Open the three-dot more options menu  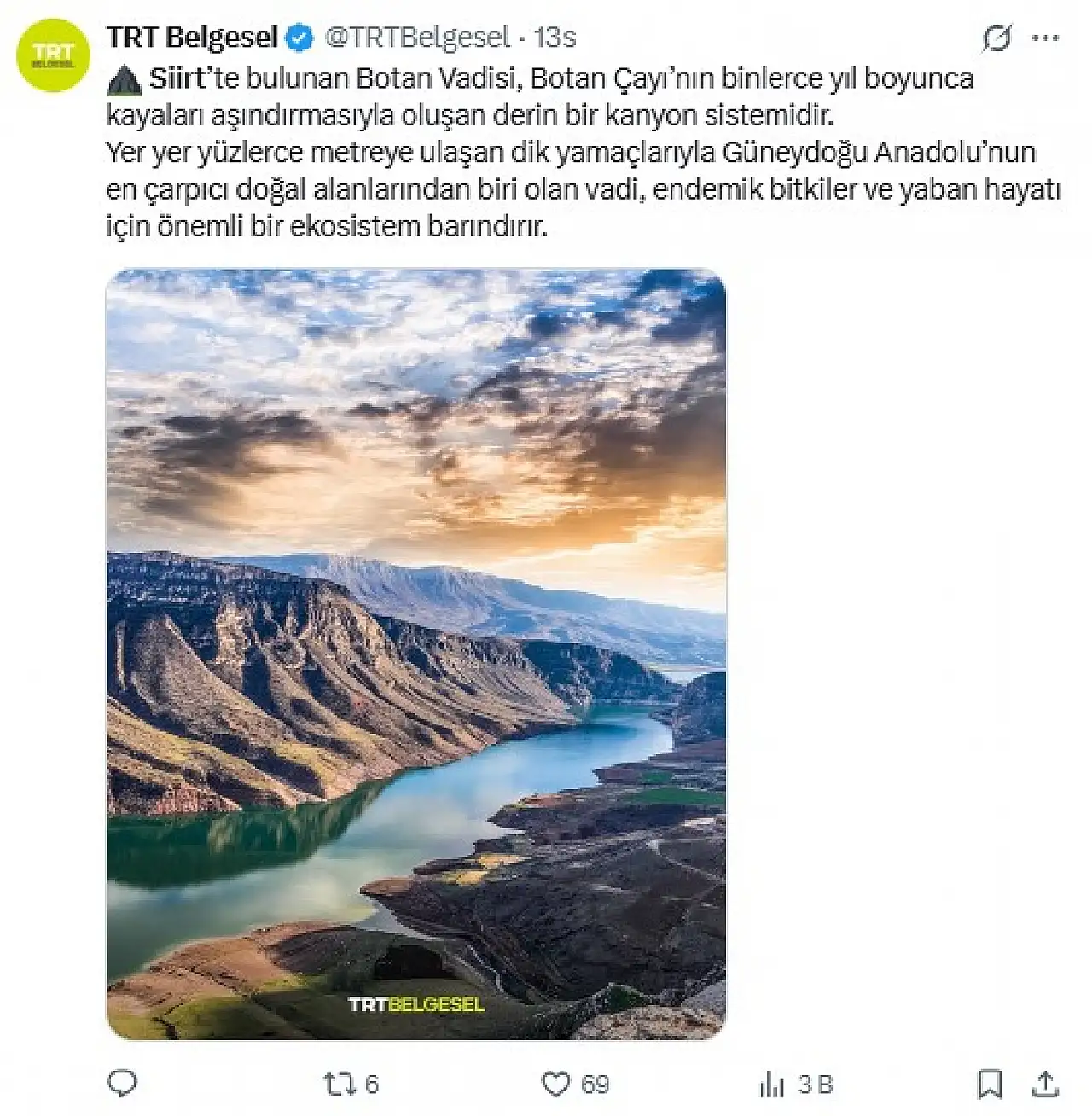pos(1045,38)
